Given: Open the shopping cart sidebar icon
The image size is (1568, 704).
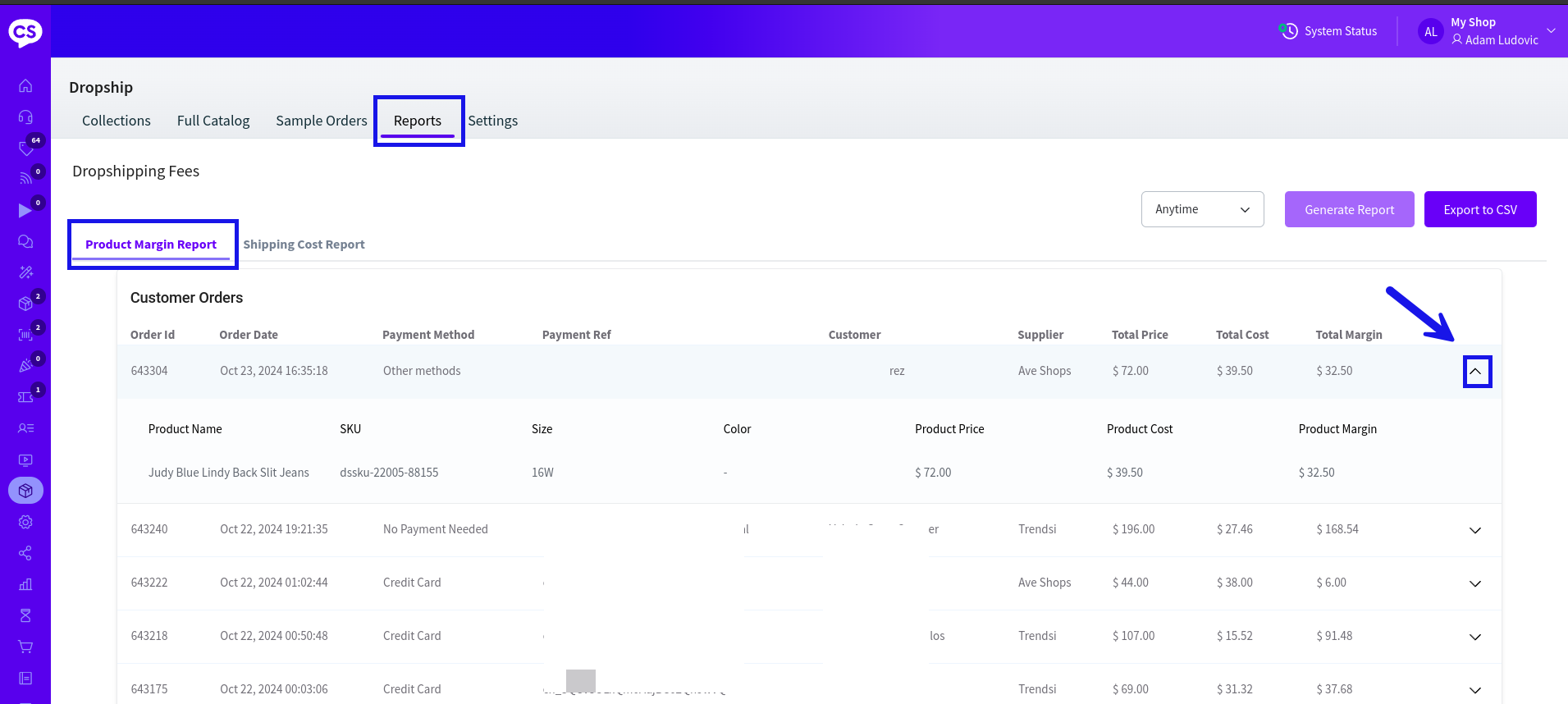Looking at the screenshot, I should [x=25, y=647].
